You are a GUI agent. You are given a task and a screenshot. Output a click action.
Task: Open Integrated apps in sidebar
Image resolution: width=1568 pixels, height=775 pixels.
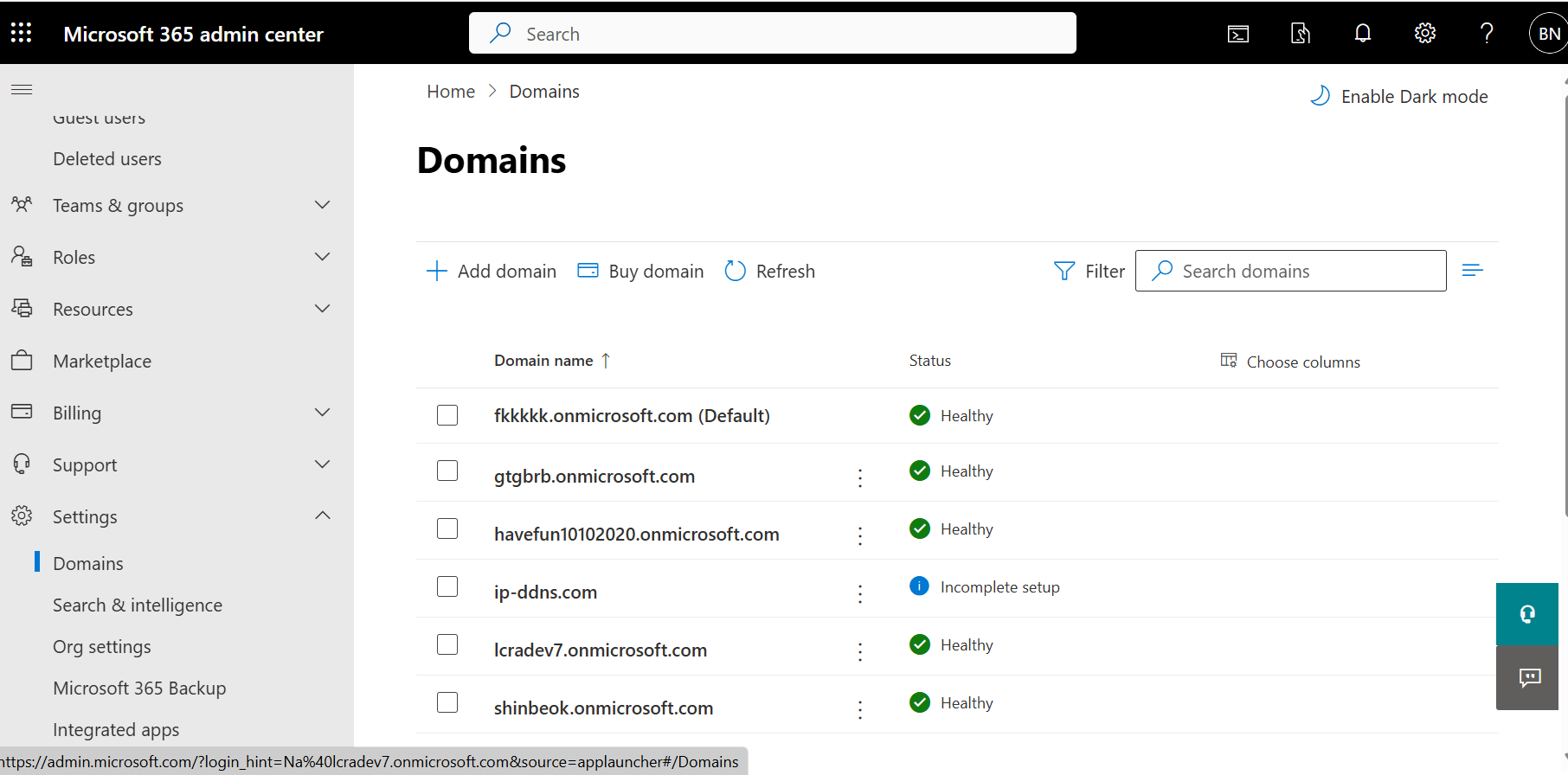pyautogui.click(x=116, y=730)
